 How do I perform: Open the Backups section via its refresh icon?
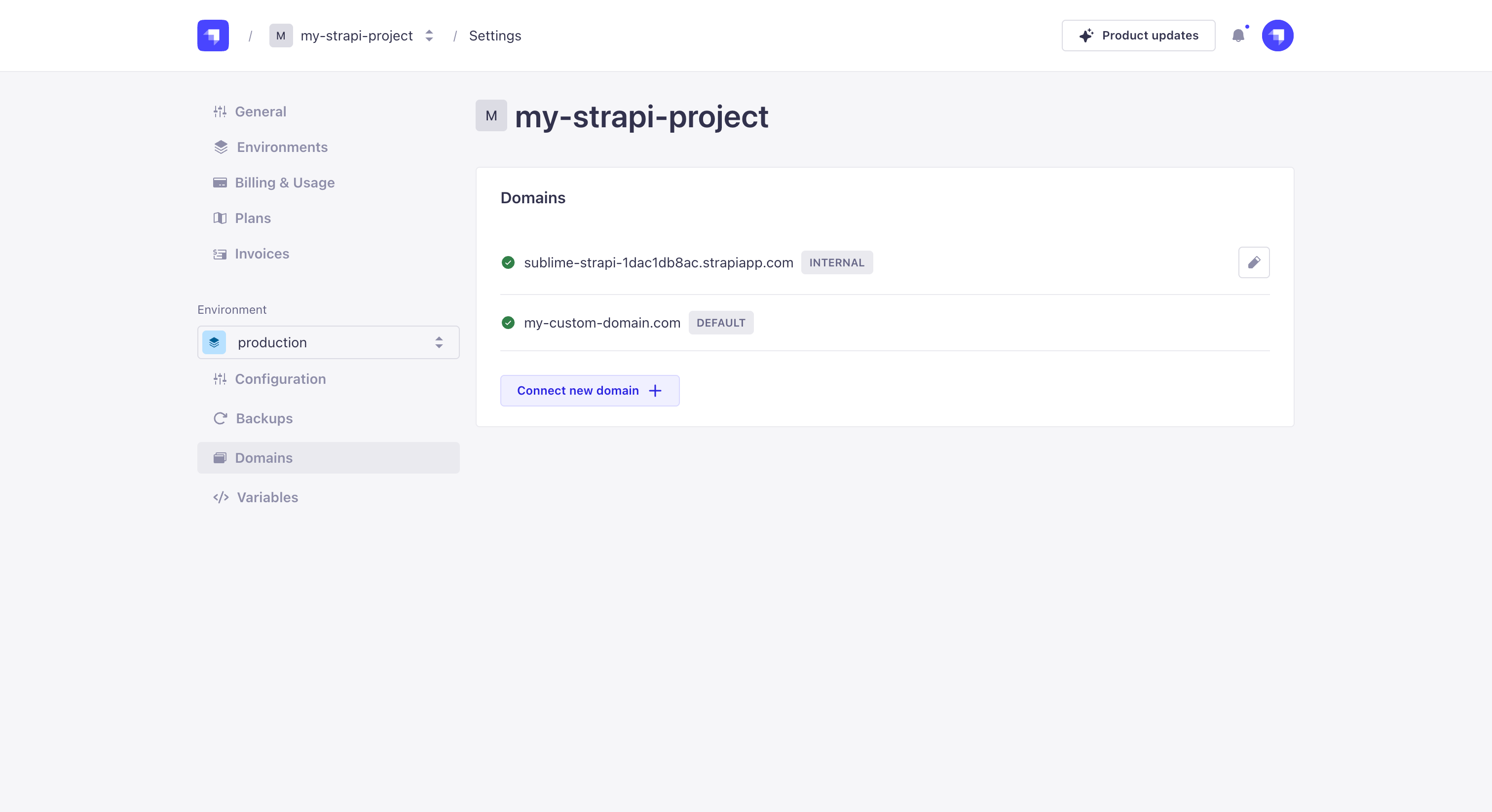[221, 418]
